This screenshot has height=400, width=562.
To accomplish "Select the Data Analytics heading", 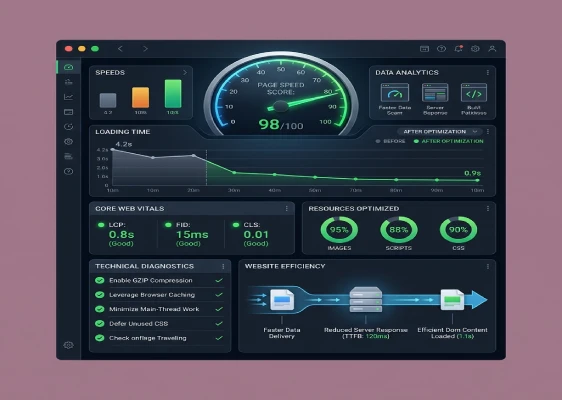I will point(407,72).
